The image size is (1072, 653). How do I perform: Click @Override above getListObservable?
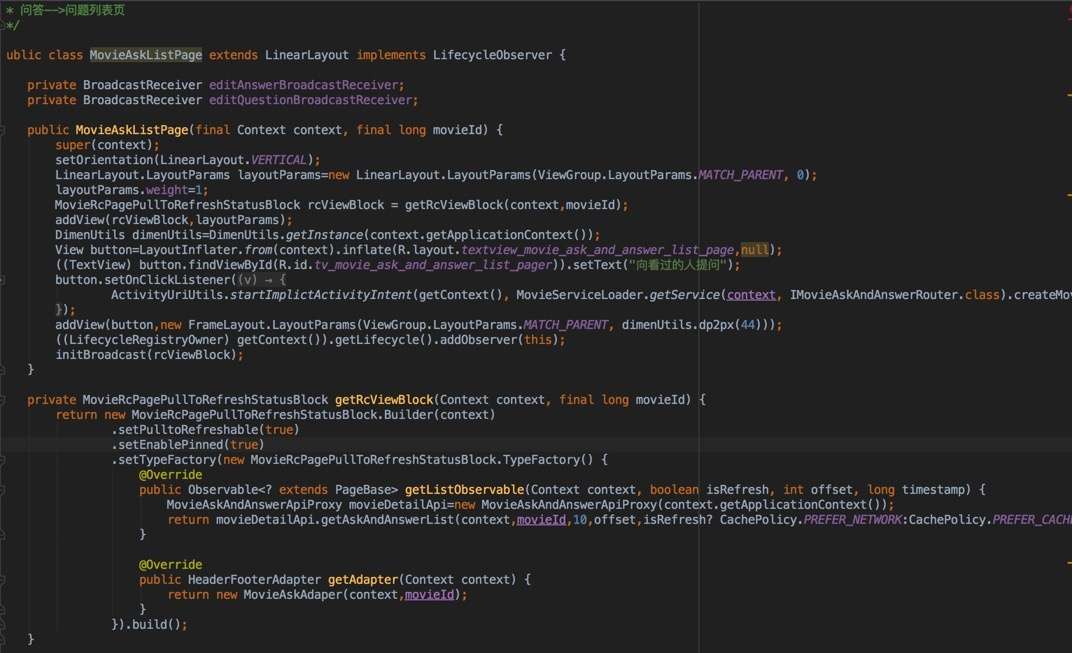(170, 475)
